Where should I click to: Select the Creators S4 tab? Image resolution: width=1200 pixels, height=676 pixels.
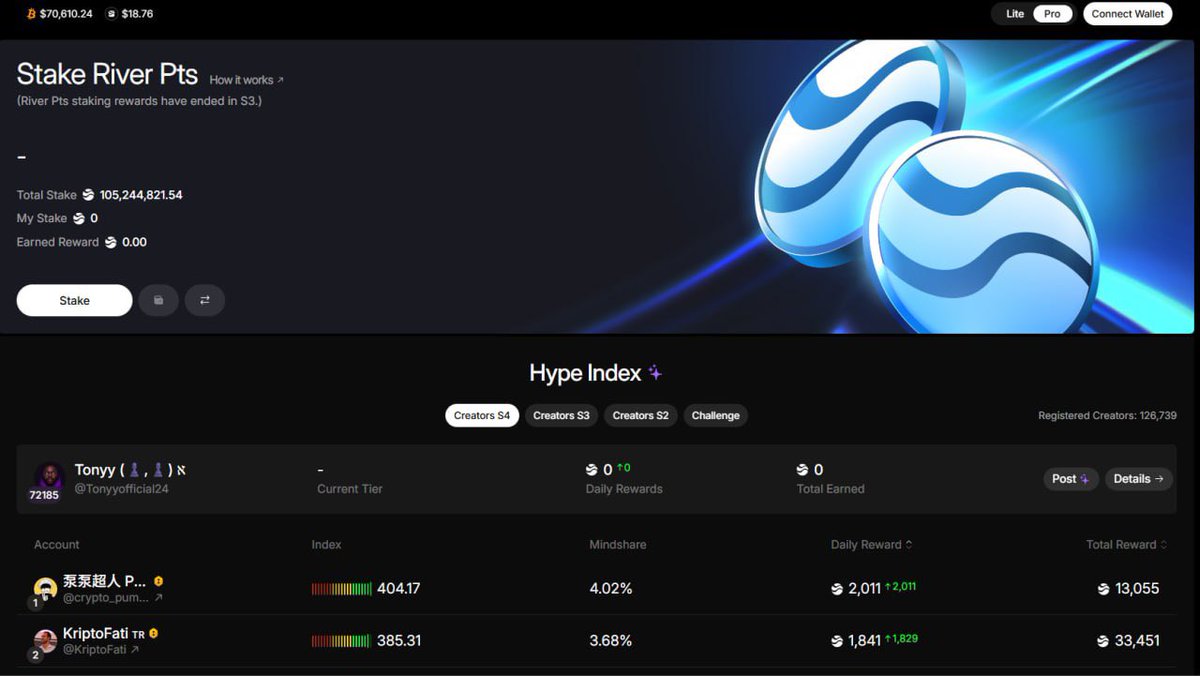pyautogui.click(x=482, y=415)
